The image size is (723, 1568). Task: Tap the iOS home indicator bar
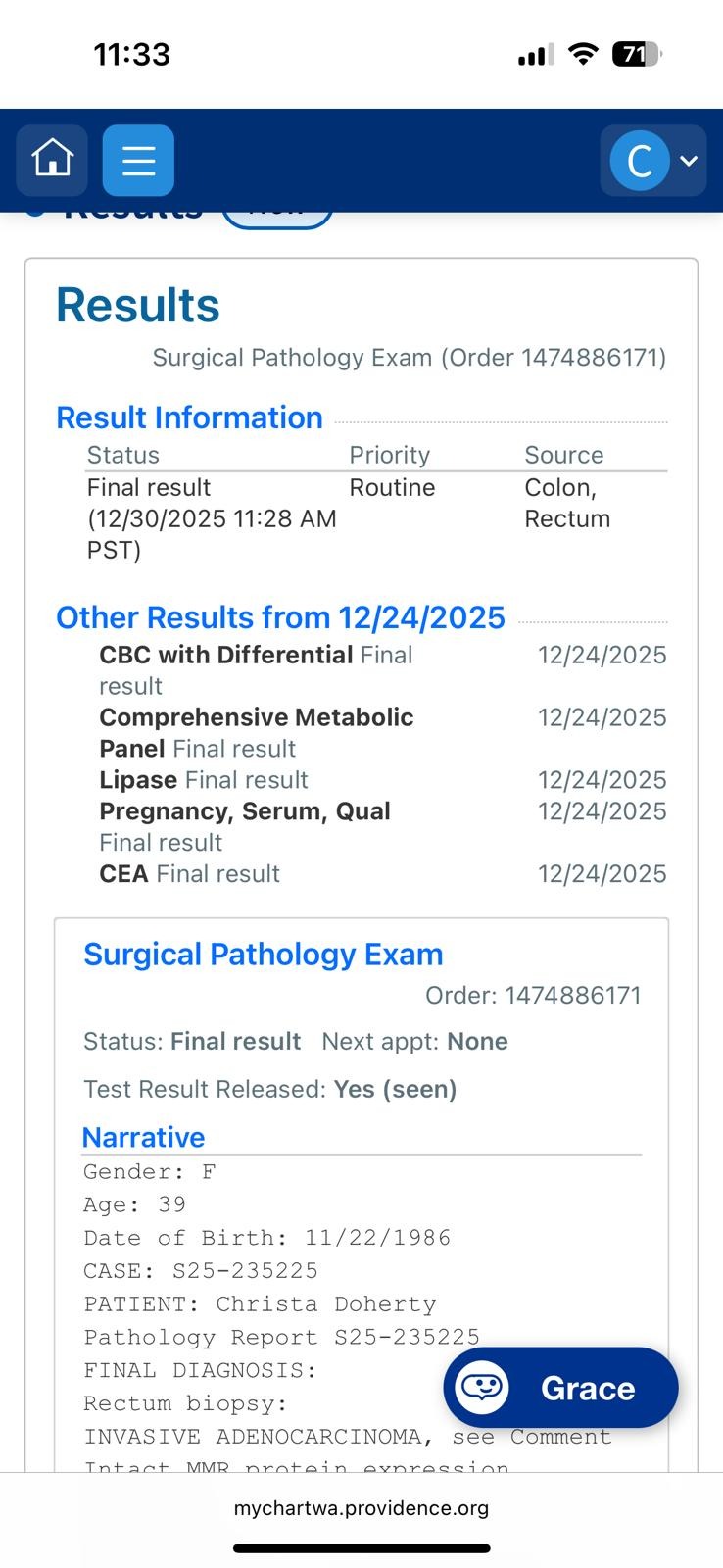pos(361,1548)
